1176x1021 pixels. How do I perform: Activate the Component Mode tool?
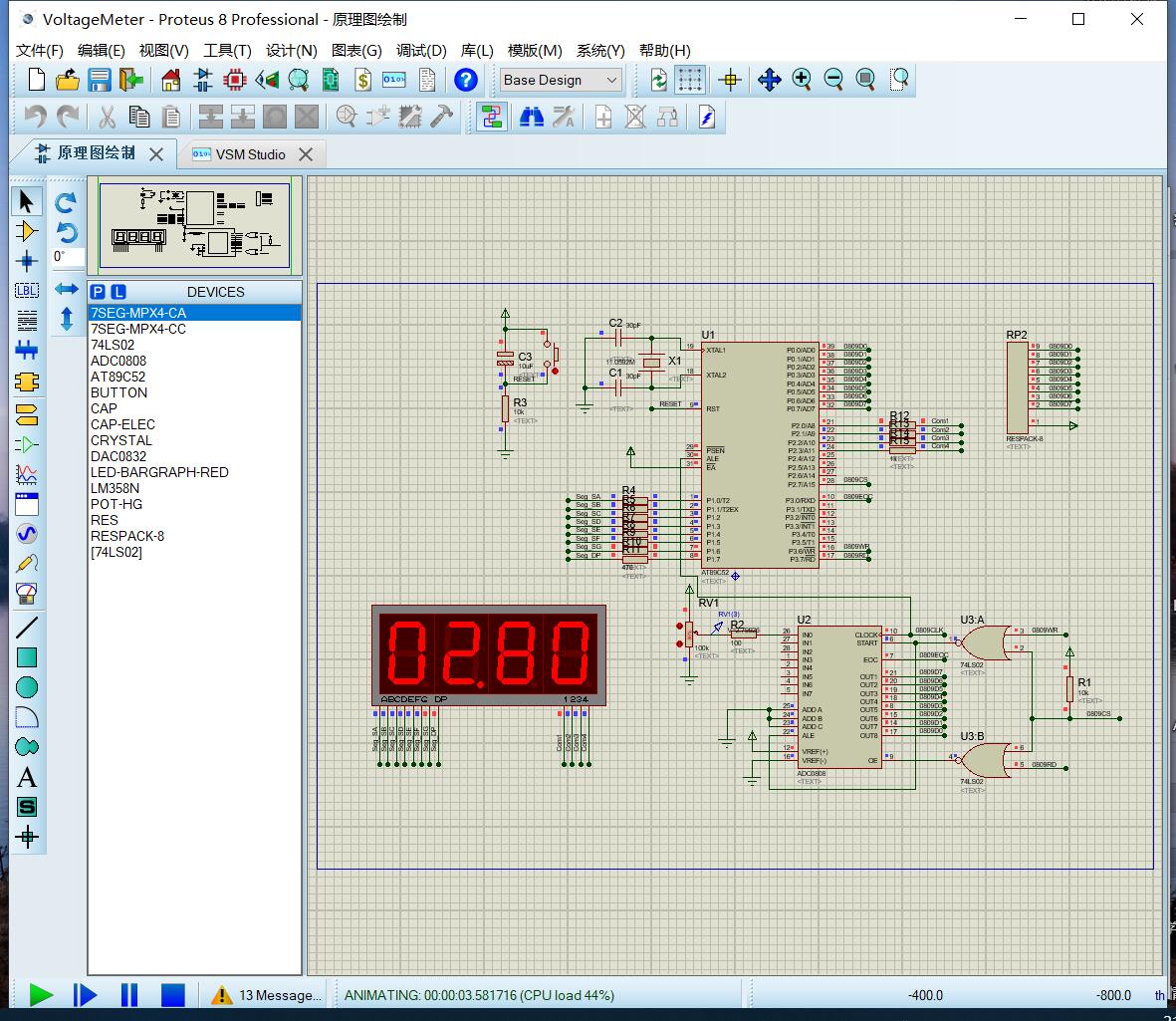[x=26, y=232]
